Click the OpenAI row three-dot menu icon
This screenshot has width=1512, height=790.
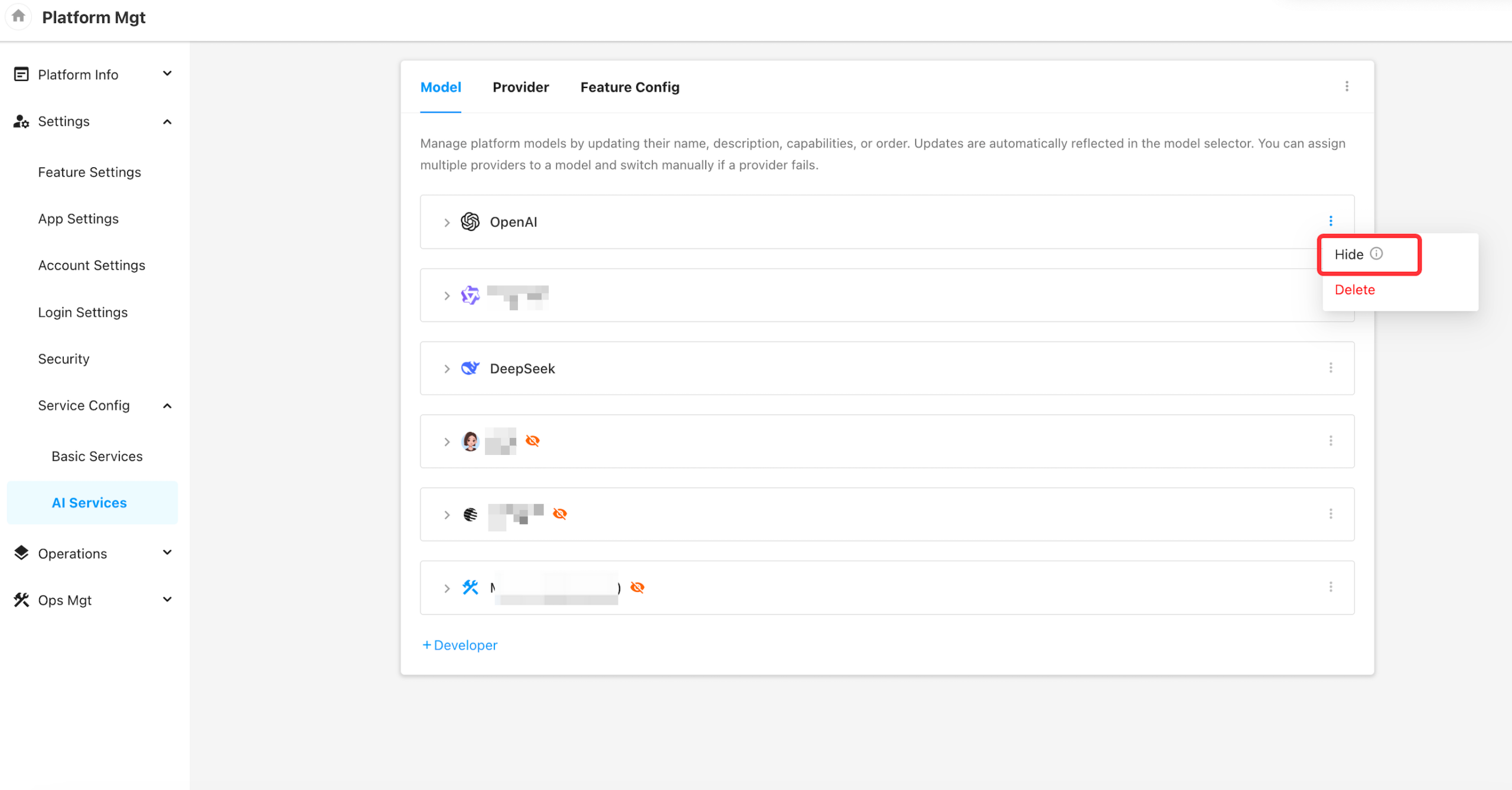1331,221
